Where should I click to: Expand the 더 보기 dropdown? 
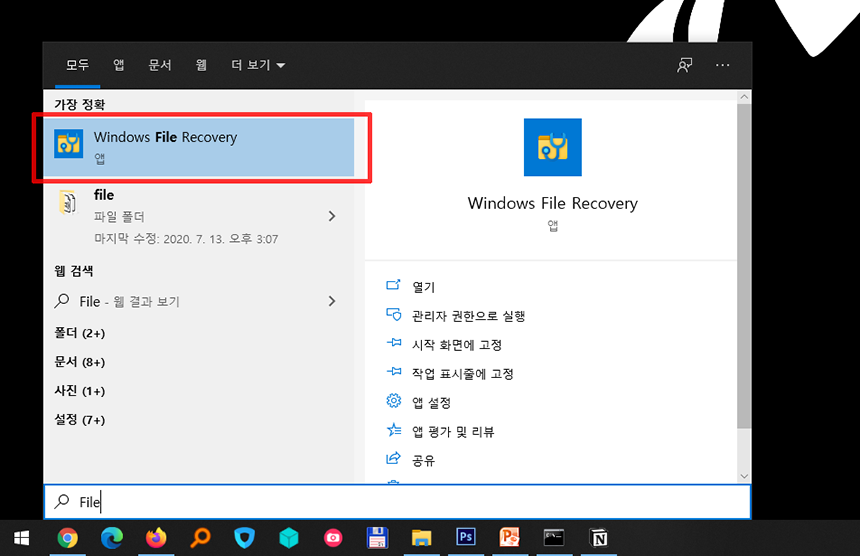tap(258, 65)
